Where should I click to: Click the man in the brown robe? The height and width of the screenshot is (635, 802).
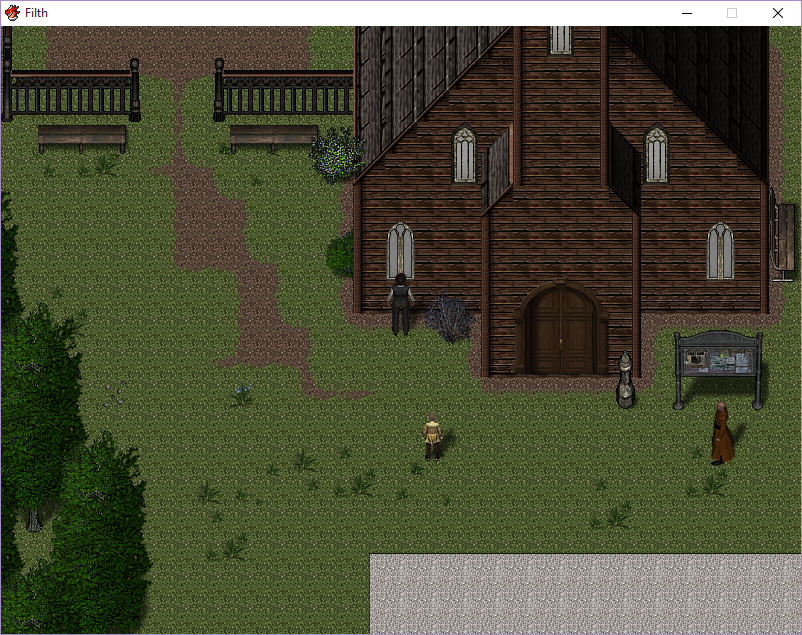[x=722, y=433]
